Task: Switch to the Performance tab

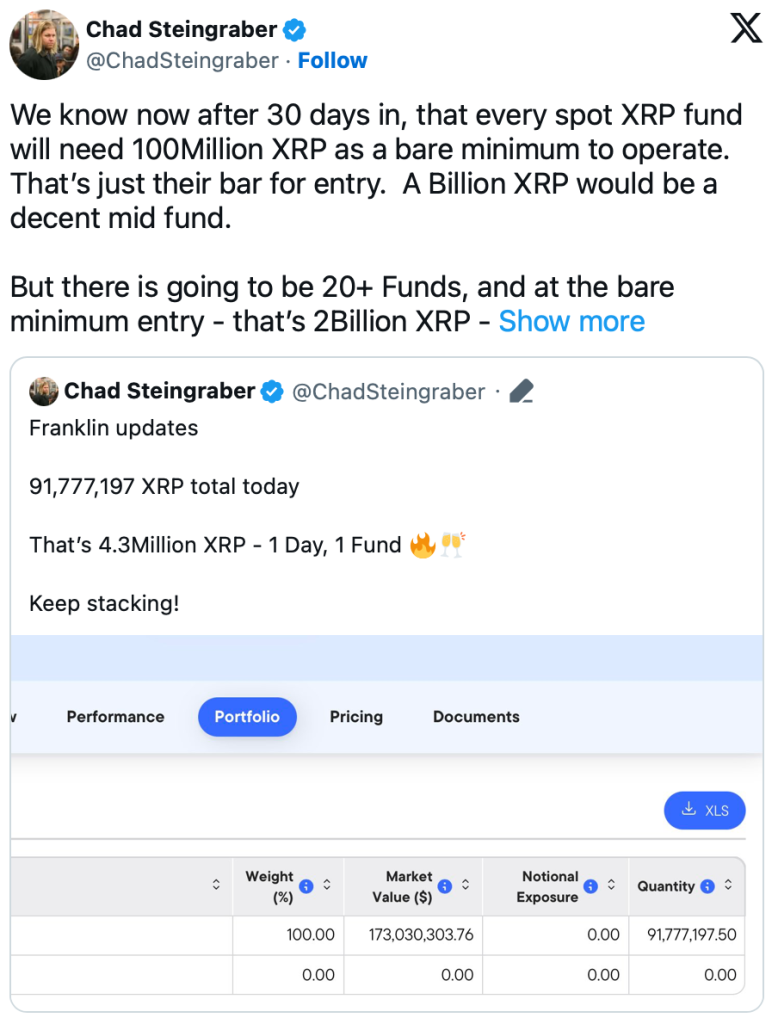Action: [115, 717]
